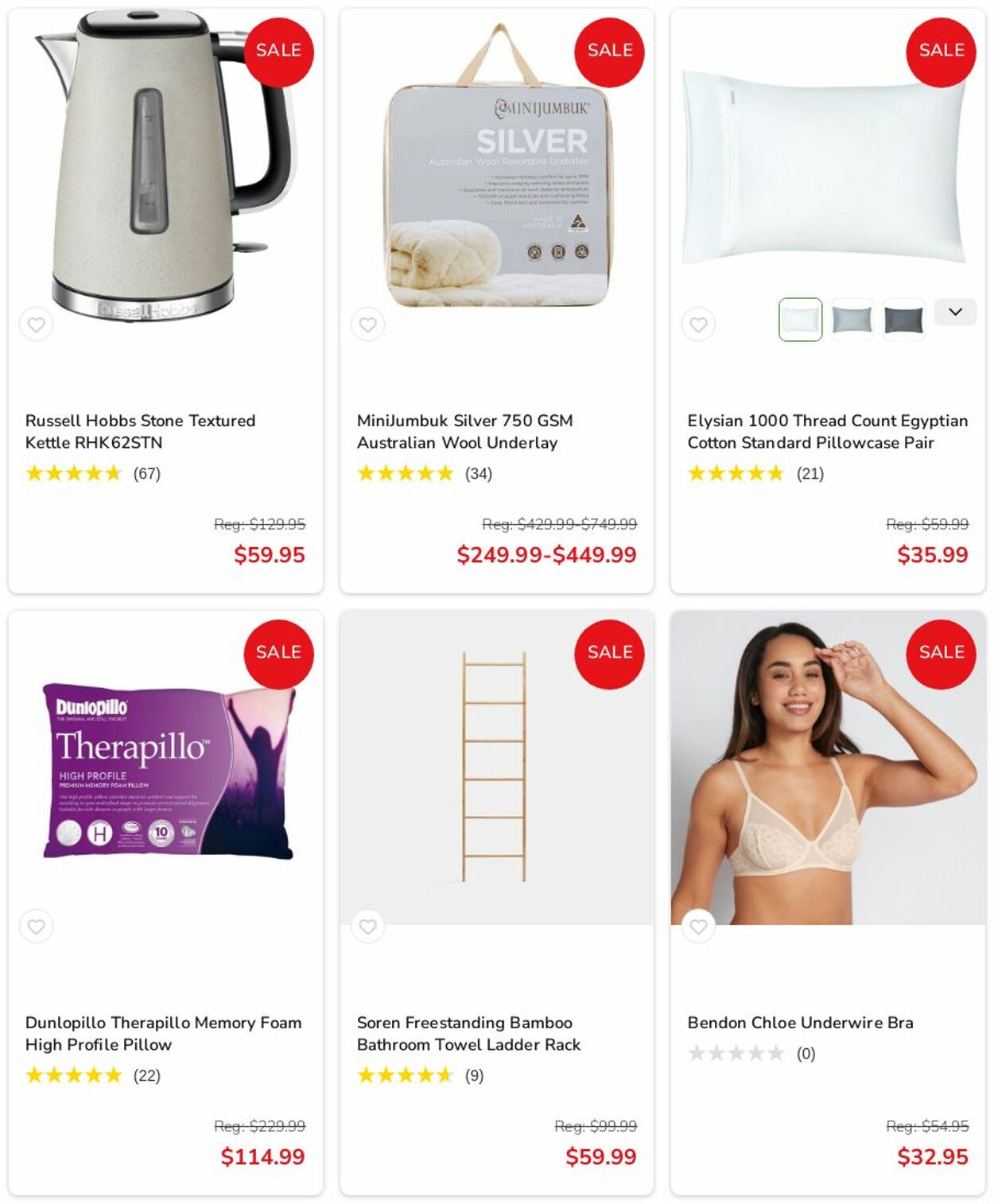Add Bendon Chloe bra to wishlist
The image size is (994, 1204).
click(x=698, y=926)
